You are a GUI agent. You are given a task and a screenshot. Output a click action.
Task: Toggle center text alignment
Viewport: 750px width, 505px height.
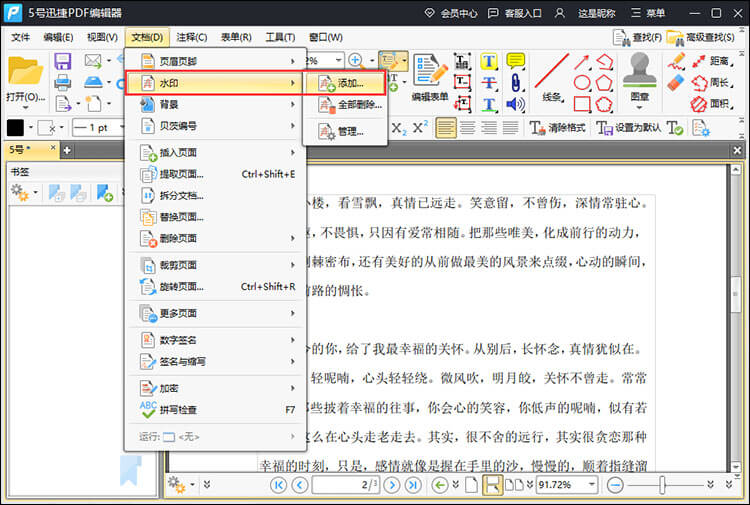[468, 128]
